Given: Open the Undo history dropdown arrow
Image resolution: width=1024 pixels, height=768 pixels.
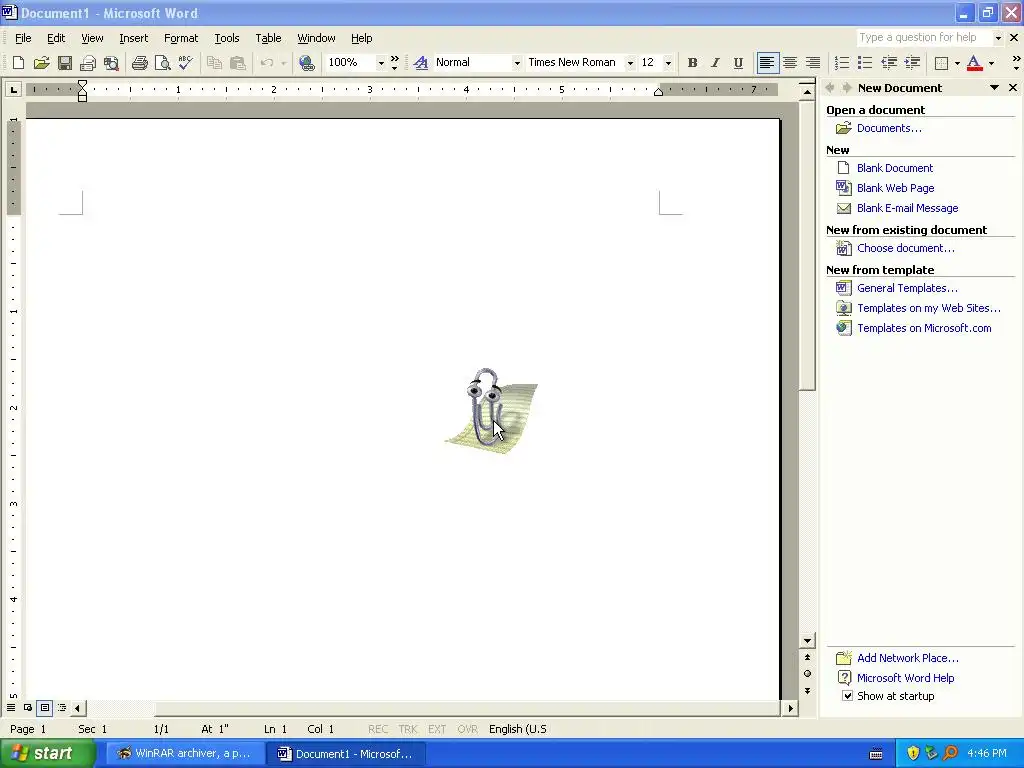Looking at the screenshot, I should click(x=283, y=63).
